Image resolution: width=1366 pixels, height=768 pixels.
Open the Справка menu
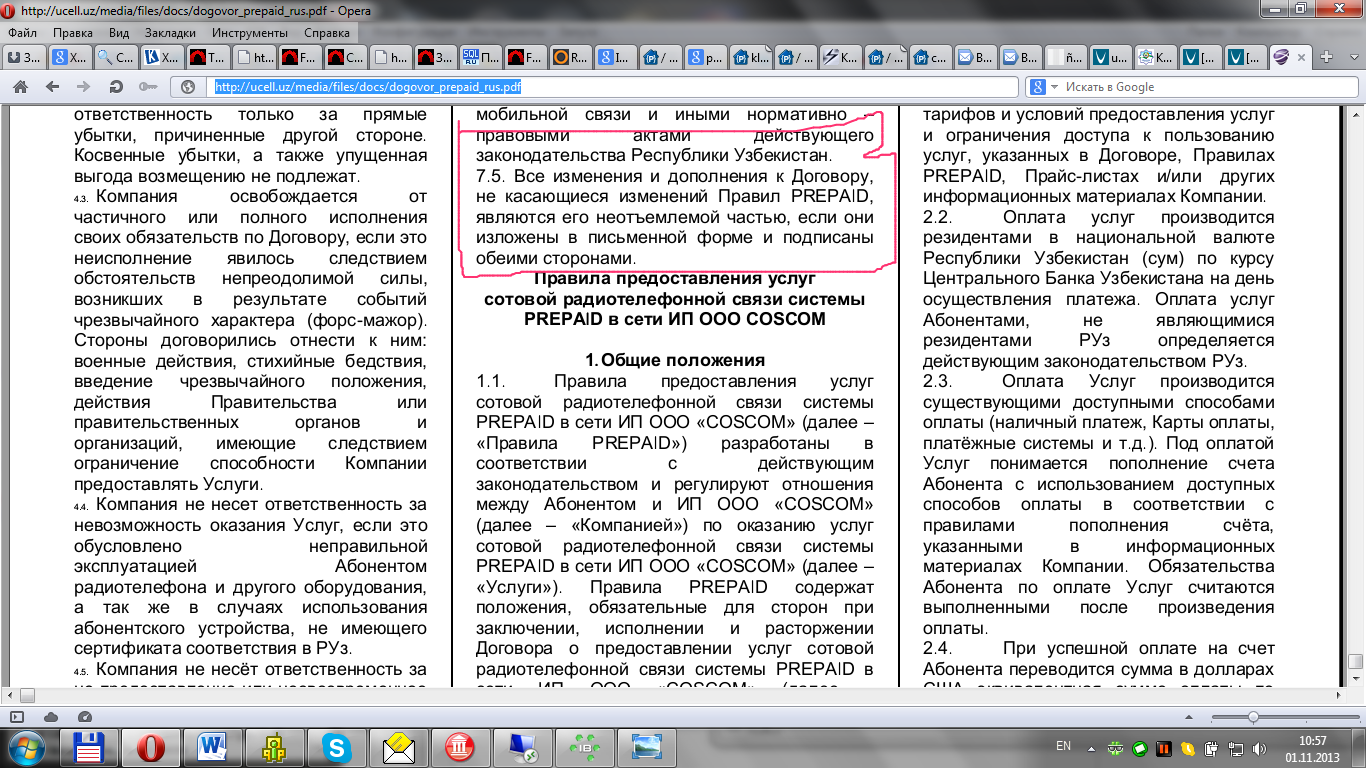pos(326,32)
